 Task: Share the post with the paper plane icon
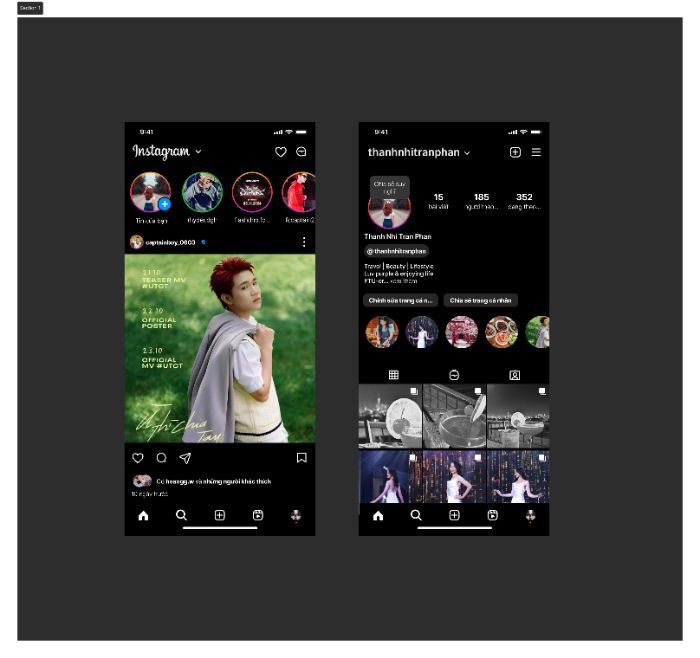click(x=185, y=458)
